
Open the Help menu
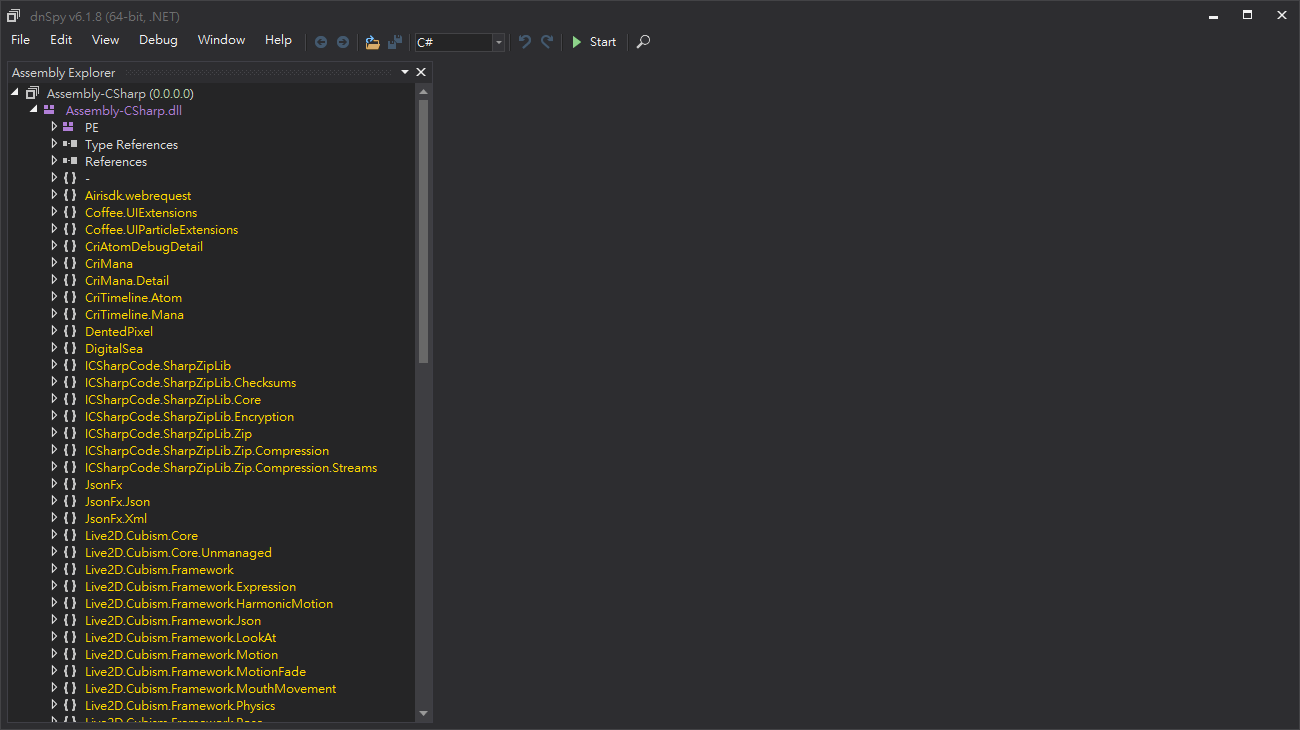click(278, 40)
